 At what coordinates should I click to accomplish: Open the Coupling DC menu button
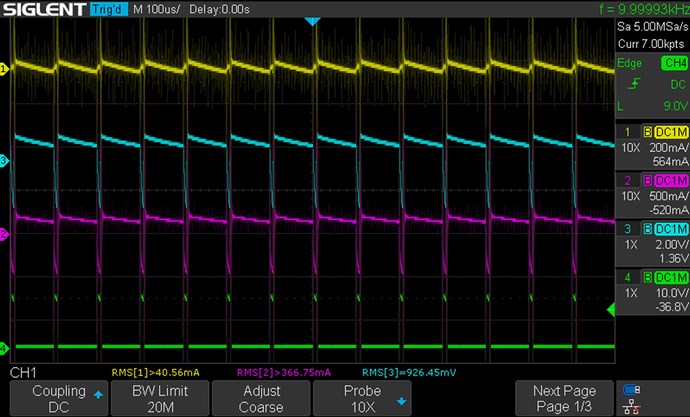pyautogui.click(x=59, y=399)
